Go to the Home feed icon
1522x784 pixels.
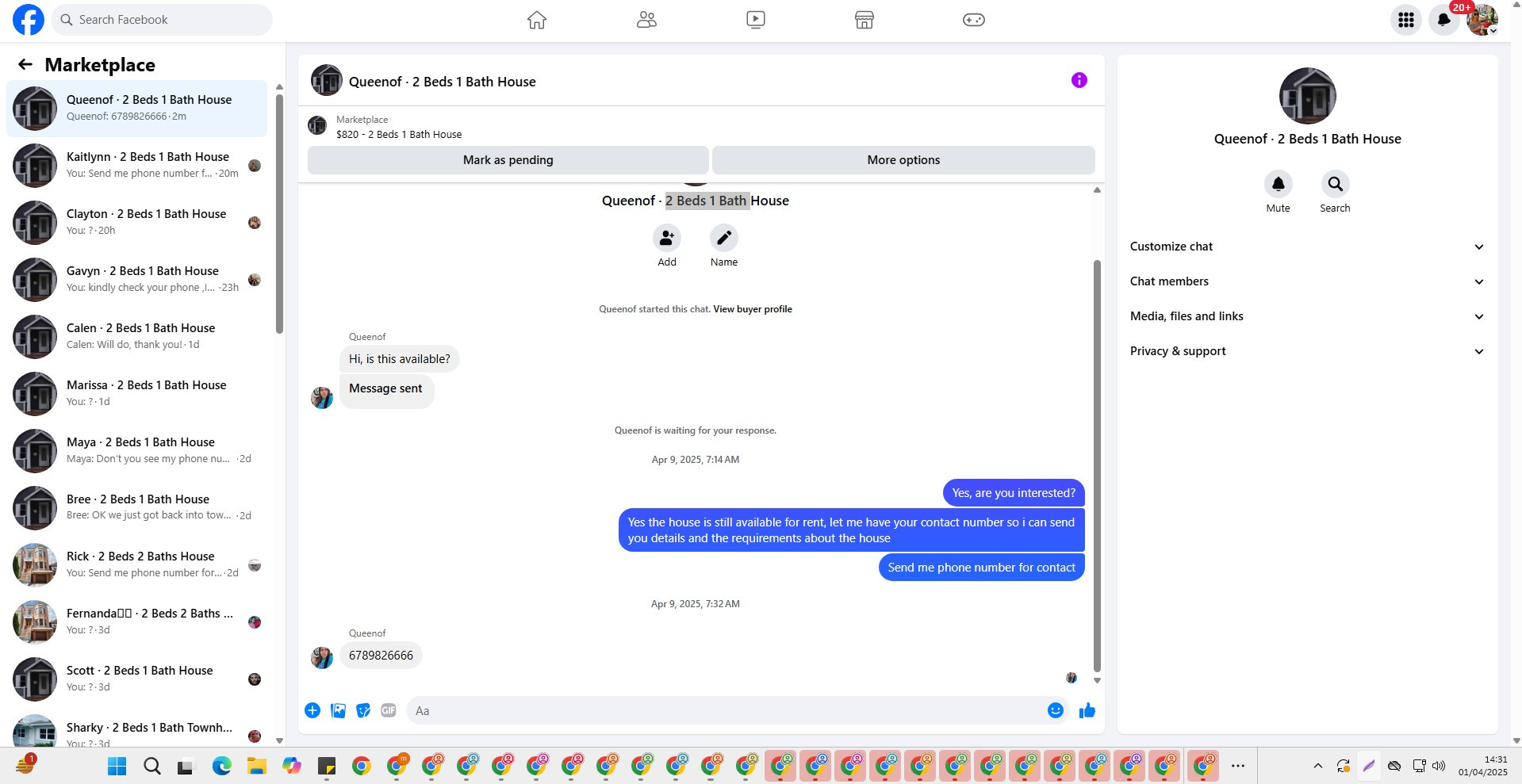pos(537,20)
